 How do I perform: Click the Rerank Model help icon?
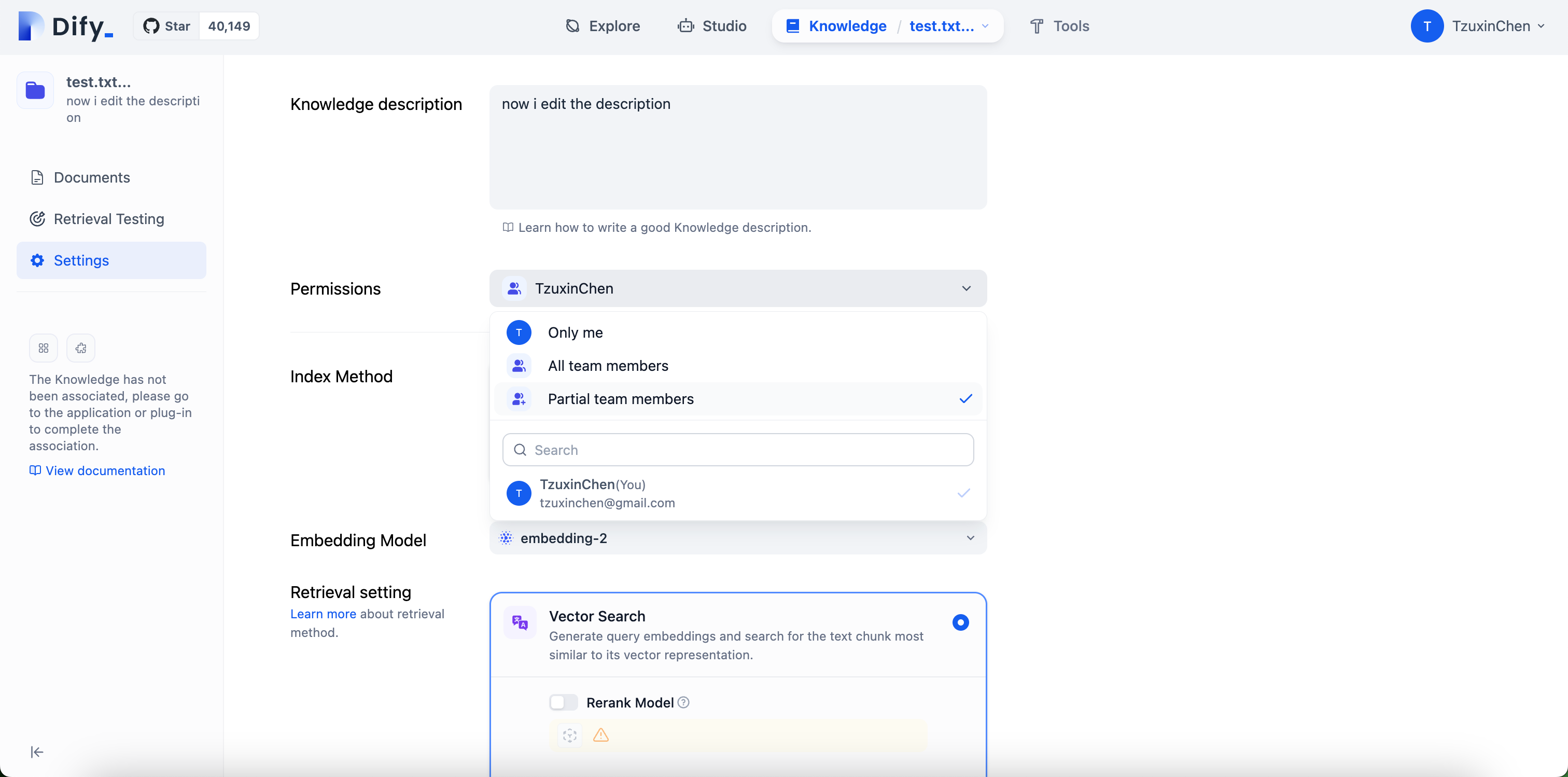click(x=683, y=703)
